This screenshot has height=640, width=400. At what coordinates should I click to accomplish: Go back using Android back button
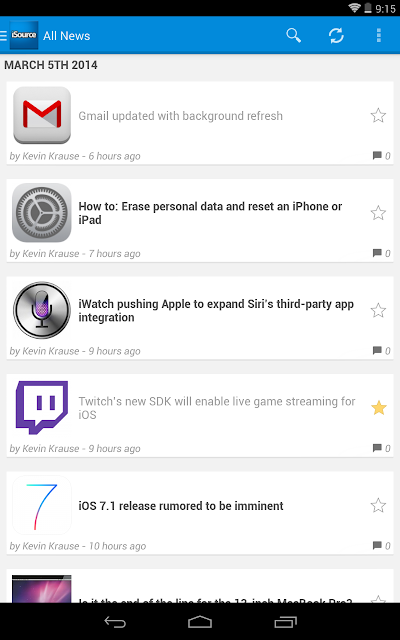coord(115,622)
